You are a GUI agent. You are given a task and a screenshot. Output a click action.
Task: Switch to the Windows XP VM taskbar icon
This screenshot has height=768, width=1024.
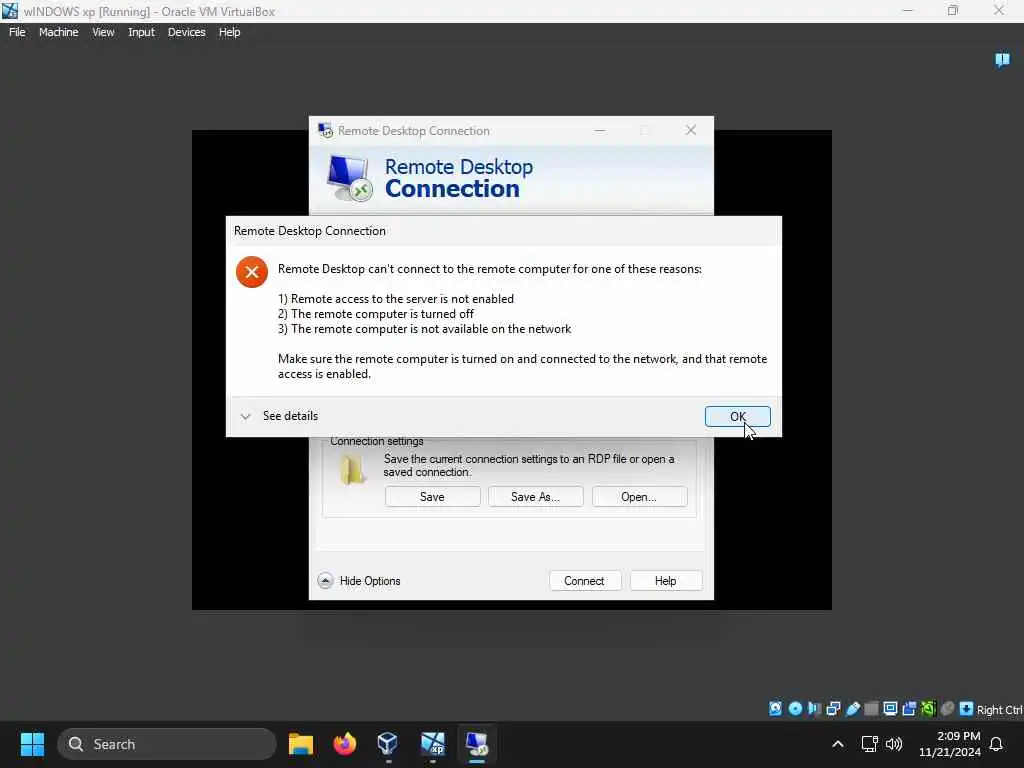click(x=432, y=743)
